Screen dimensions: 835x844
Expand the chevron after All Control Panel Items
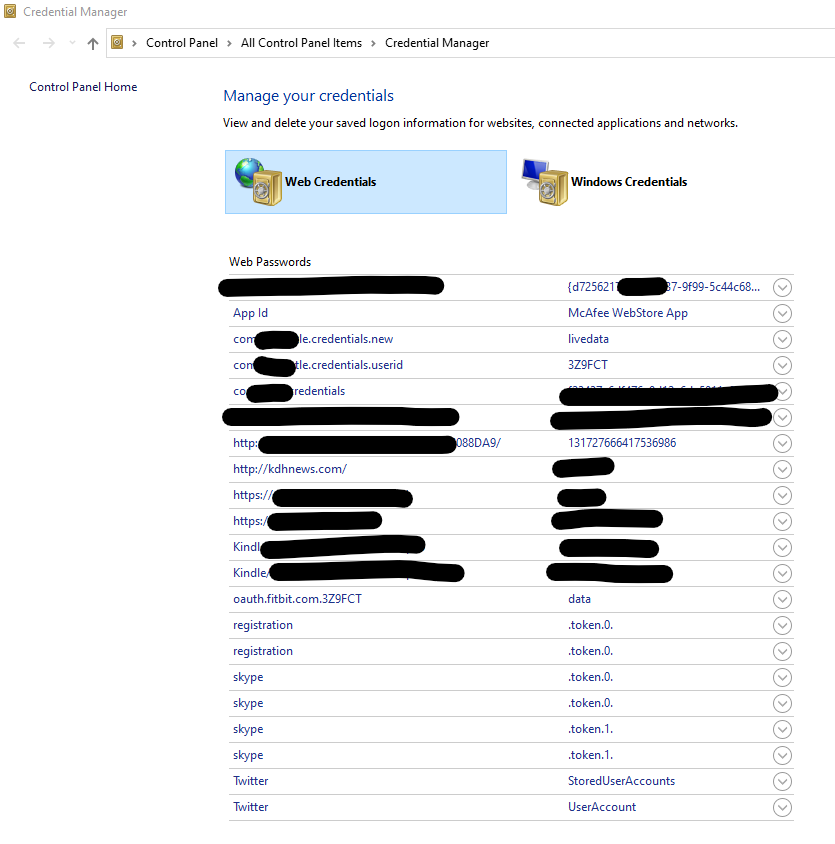coord(373,43)
